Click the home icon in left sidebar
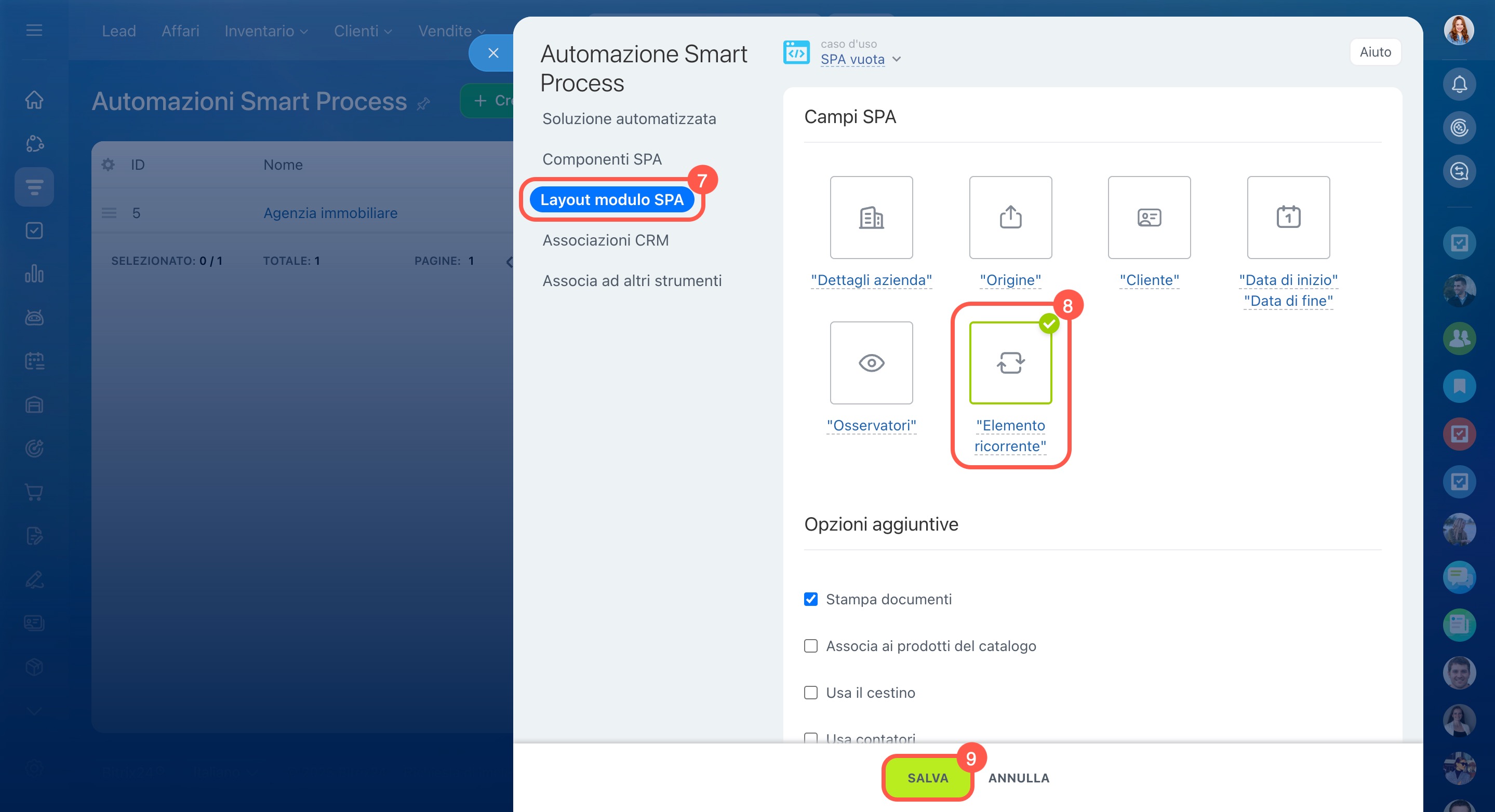Screen dimensions: 1495x812 (x=34, y=100)
